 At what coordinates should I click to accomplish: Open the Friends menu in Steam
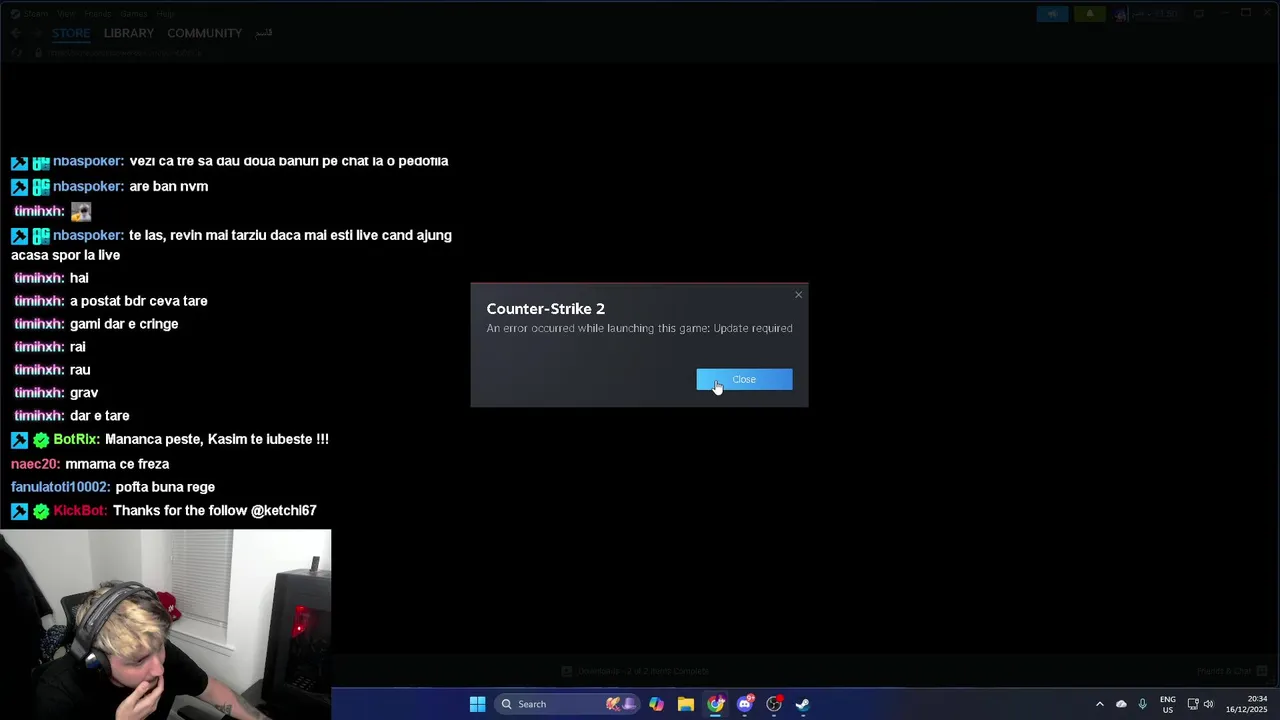[97, 14]
